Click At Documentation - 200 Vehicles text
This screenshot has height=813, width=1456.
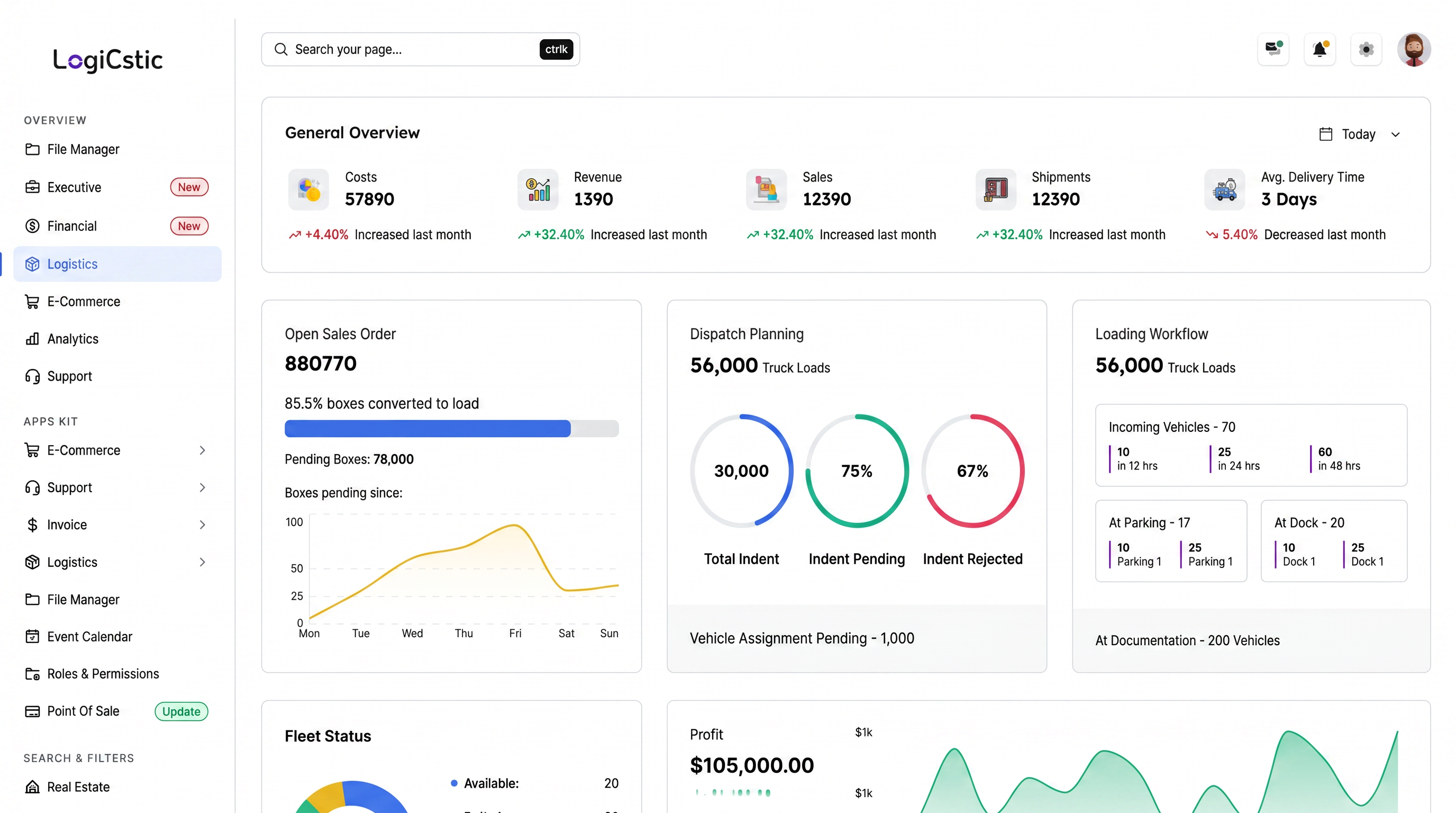[1188, 640]
